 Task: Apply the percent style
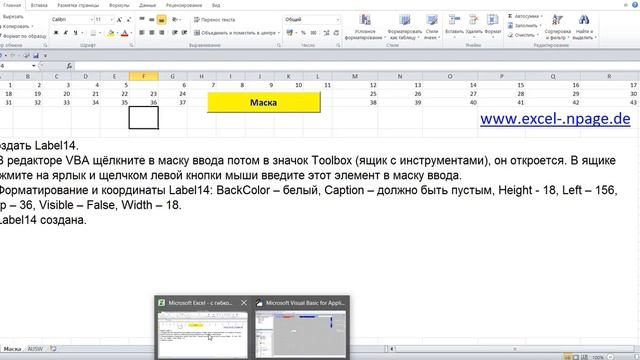point(303,33)
